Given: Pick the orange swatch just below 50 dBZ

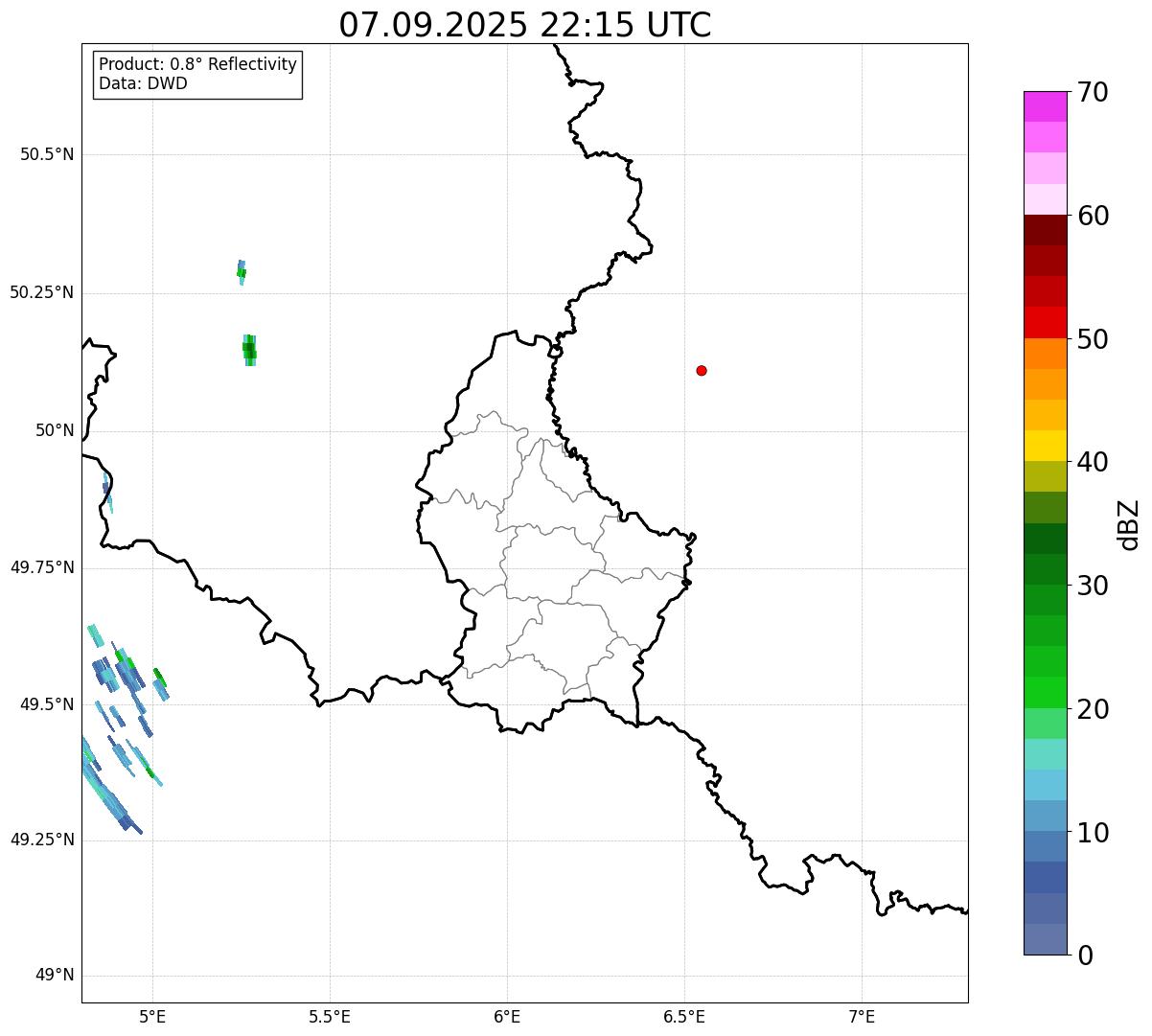Looking at the screenshot, I should pos(1045,354).
